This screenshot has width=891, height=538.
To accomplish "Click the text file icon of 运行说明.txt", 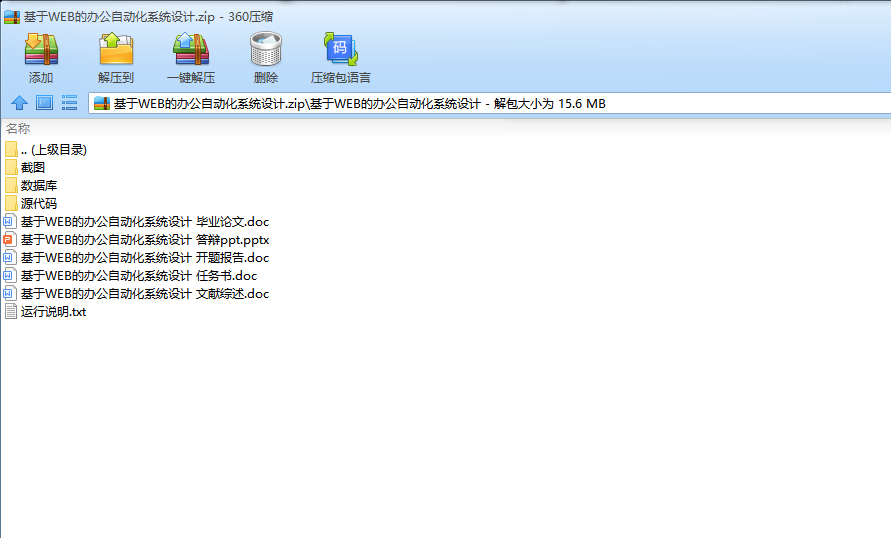I will click(10, 311).
